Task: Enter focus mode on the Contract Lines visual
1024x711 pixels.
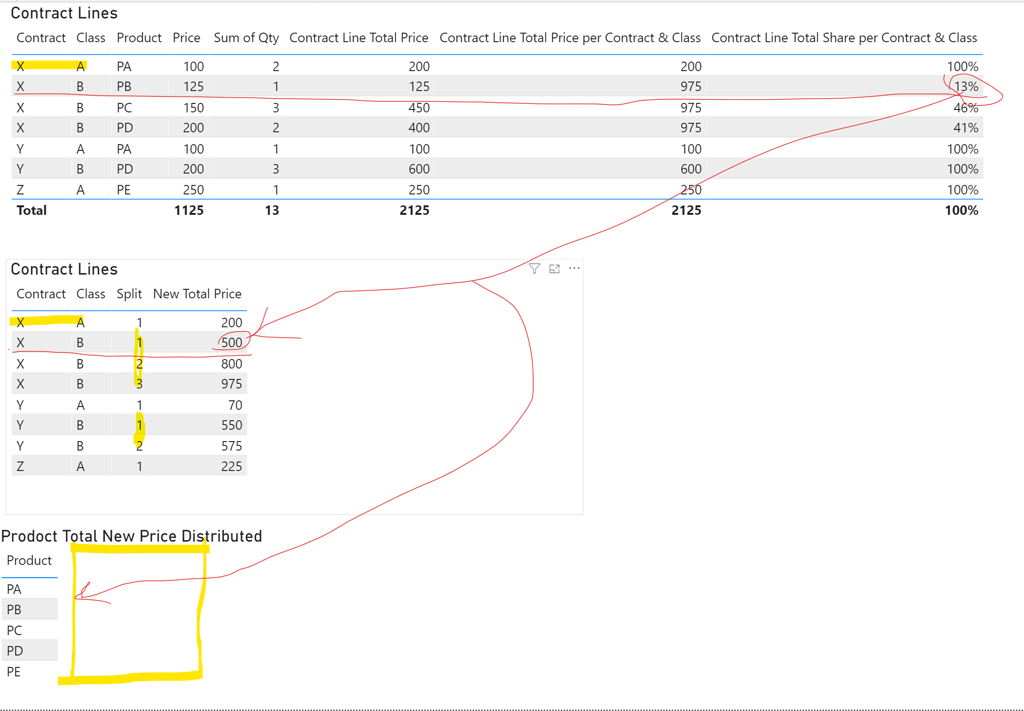Action: [554, 268]
